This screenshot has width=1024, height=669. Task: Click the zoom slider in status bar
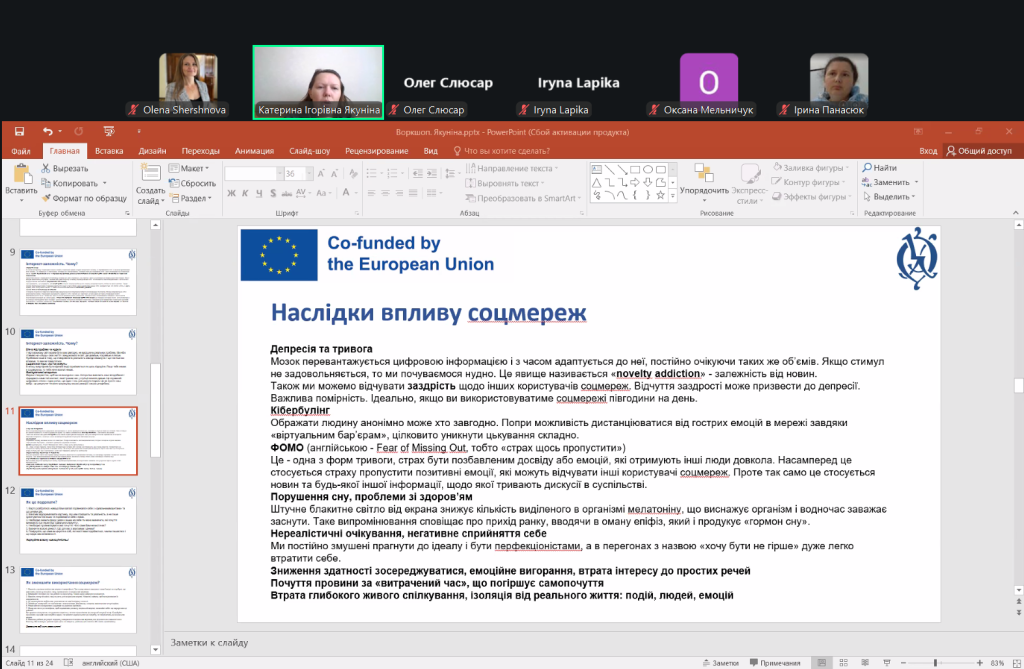point(936,662)
